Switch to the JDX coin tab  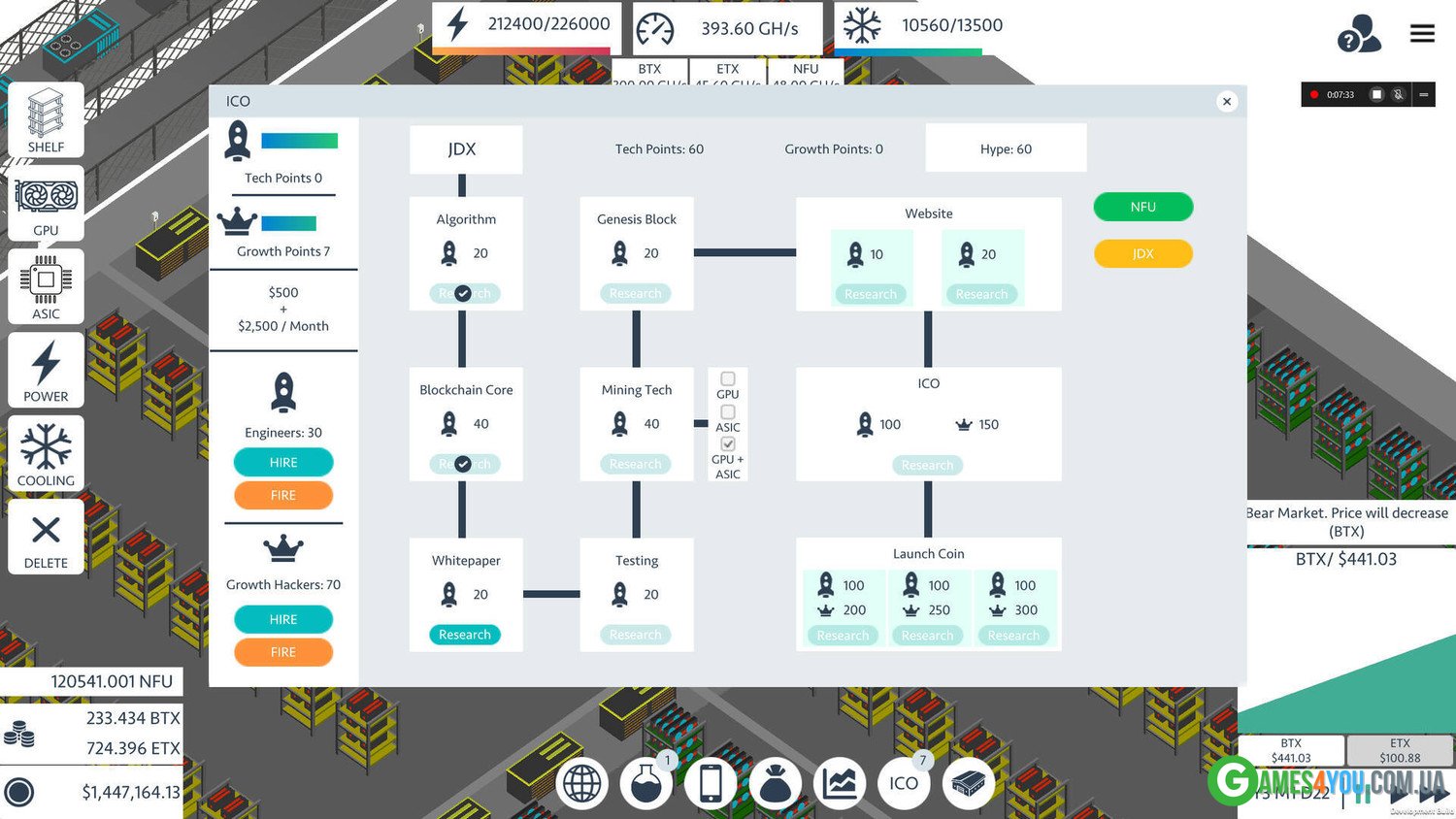point(1142,253)
